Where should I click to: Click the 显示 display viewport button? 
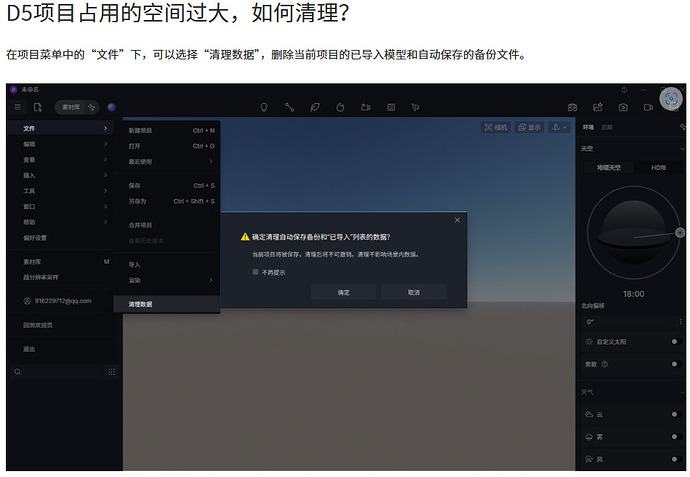529,127
